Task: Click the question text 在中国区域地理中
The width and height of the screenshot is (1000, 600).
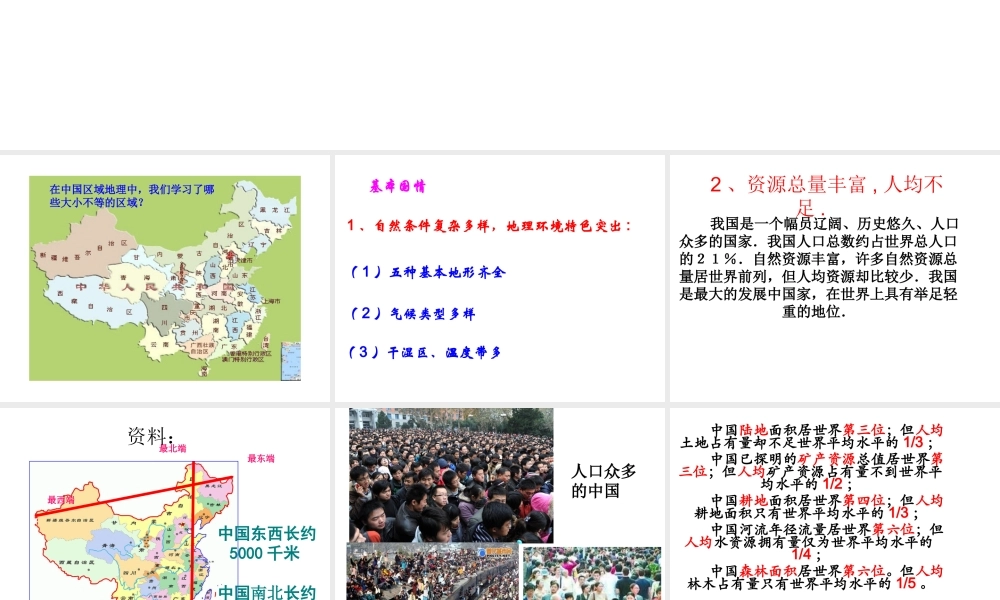Action: click(x=132, y=196)
